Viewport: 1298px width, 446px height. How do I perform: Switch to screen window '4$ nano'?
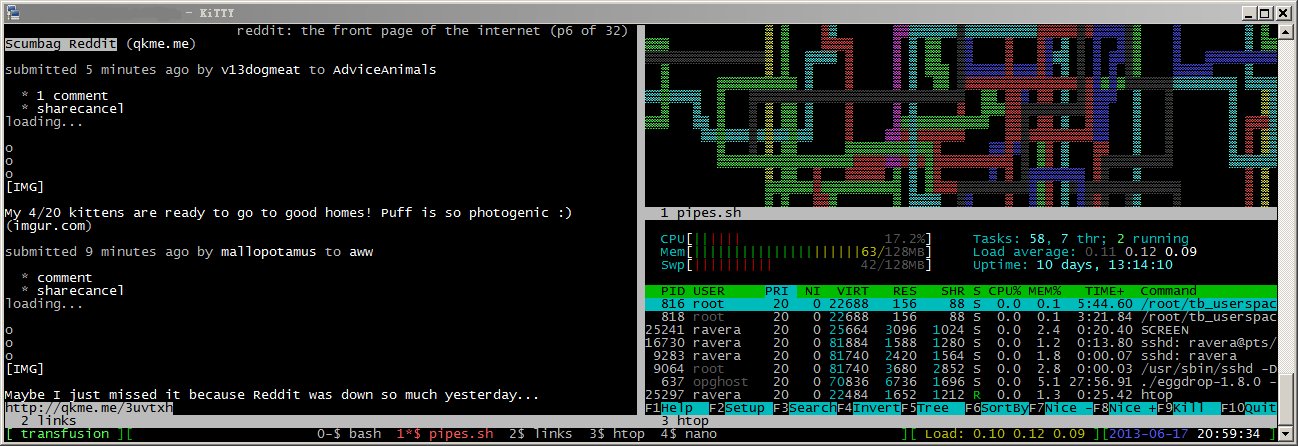click(688, 434)
